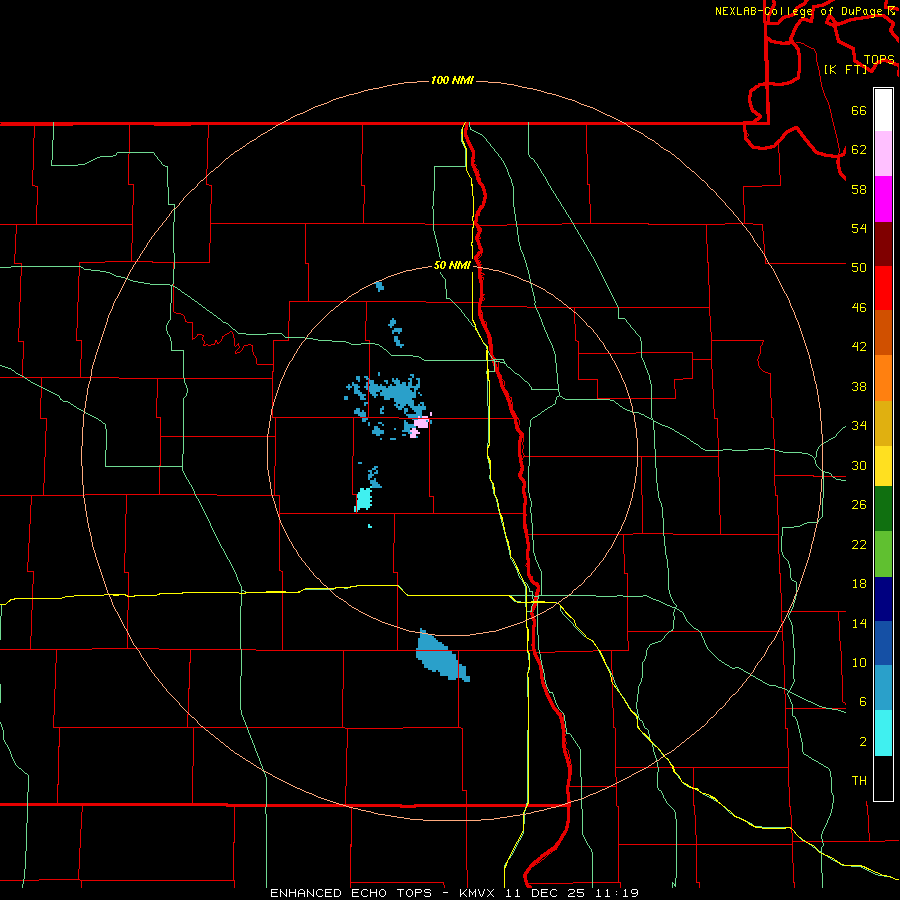The height and width of the screenshot is (900, 900).
Task: Click the "66" legend value
Action: 859,111
